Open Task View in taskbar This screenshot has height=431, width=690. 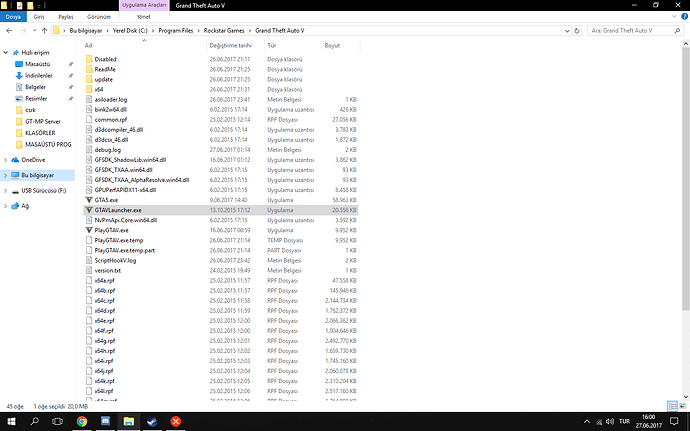point(57,421)
